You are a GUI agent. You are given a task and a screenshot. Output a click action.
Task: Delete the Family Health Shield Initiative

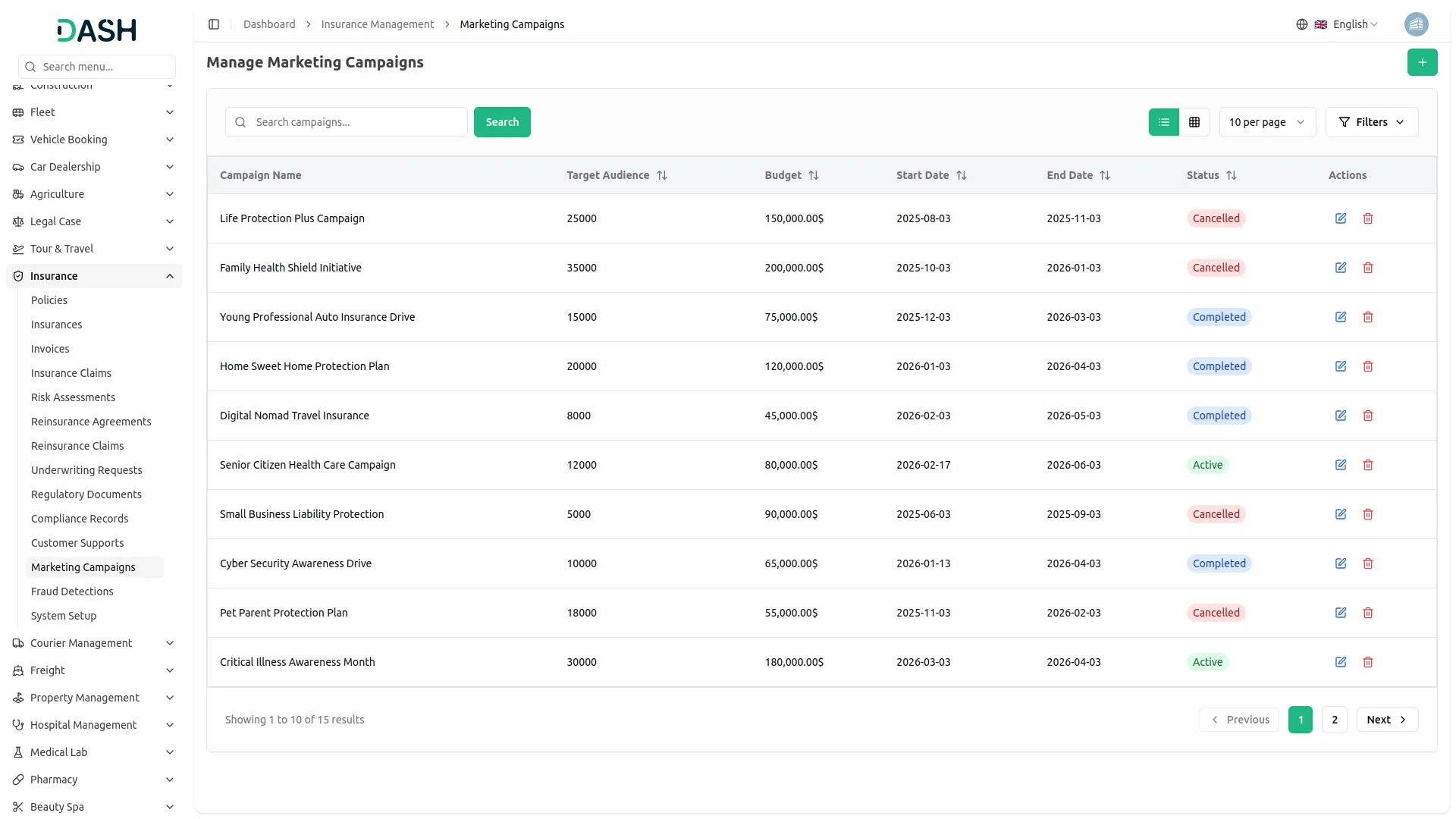(x=1368, y=268)
